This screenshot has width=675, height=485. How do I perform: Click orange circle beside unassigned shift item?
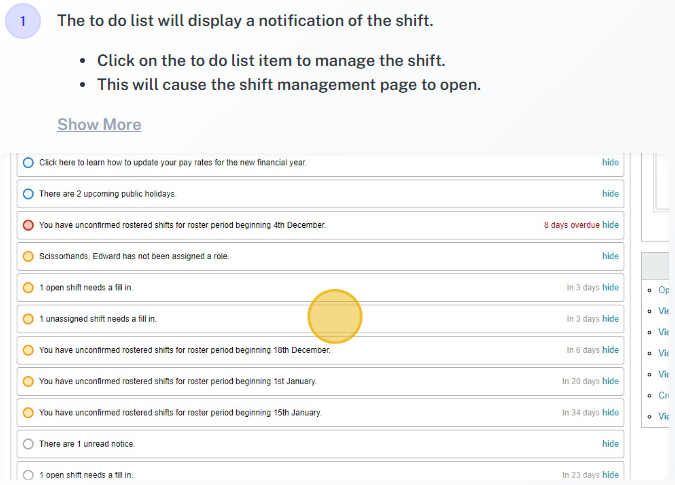pos(28,319)
